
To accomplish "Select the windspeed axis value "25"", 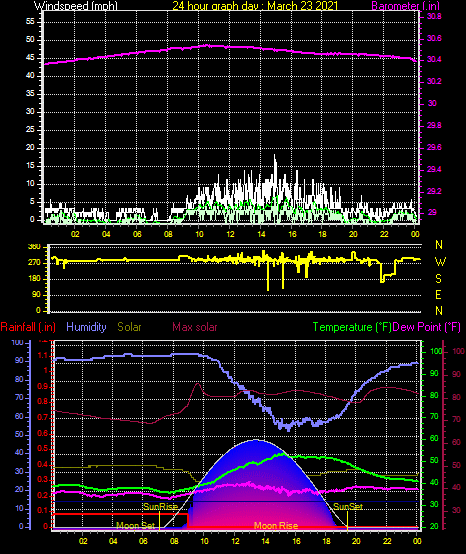I will (x=30, y=130).
